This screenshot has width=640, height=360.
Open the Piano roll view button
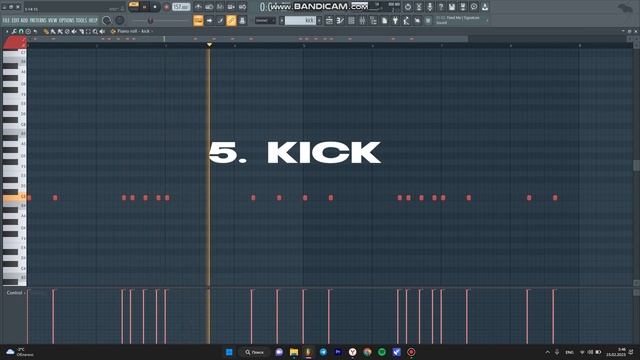coord(340,20)
